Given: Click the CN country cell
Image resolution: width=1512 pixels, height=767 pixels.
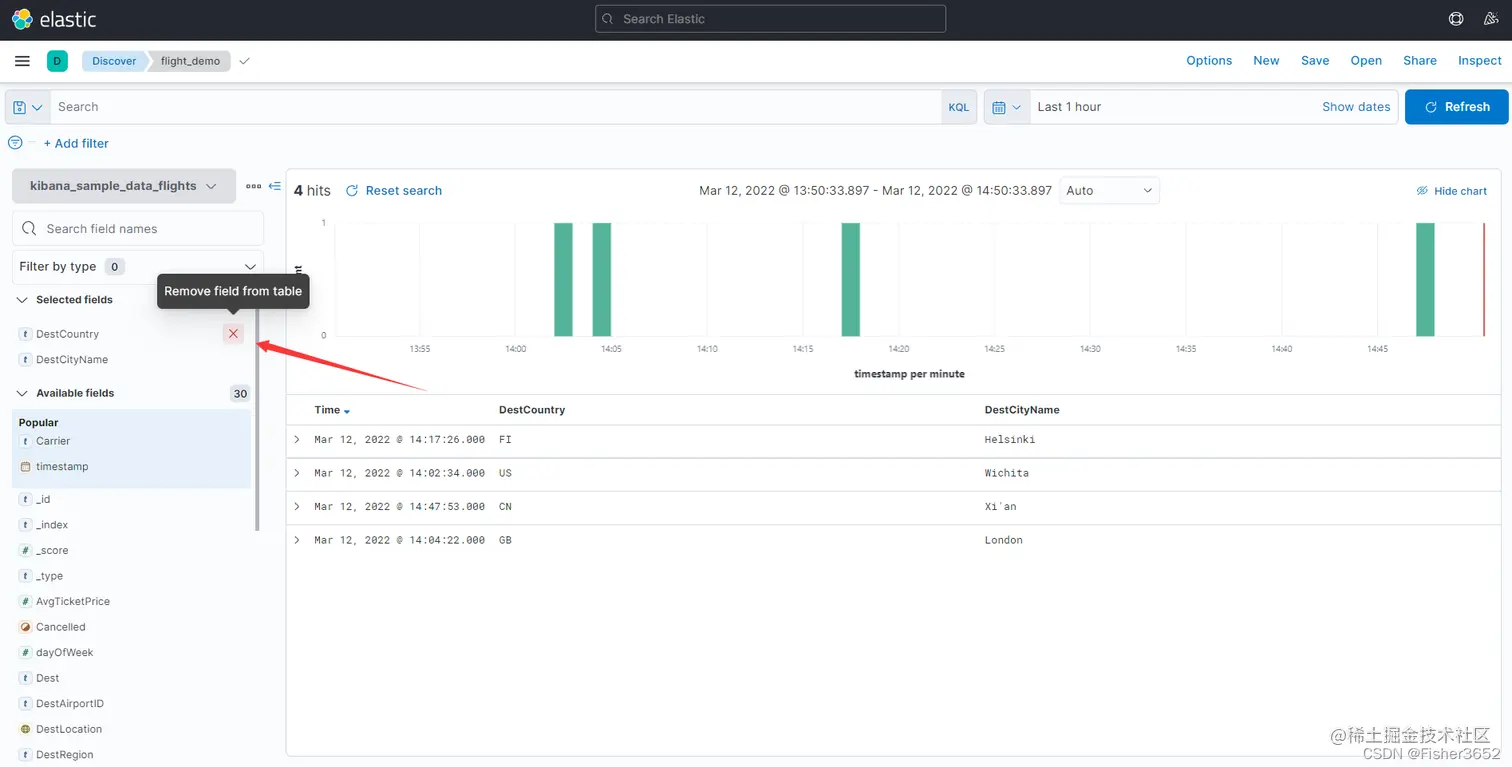Looking at the screenshot, I should pyautogui.click(x=505, y=507).
